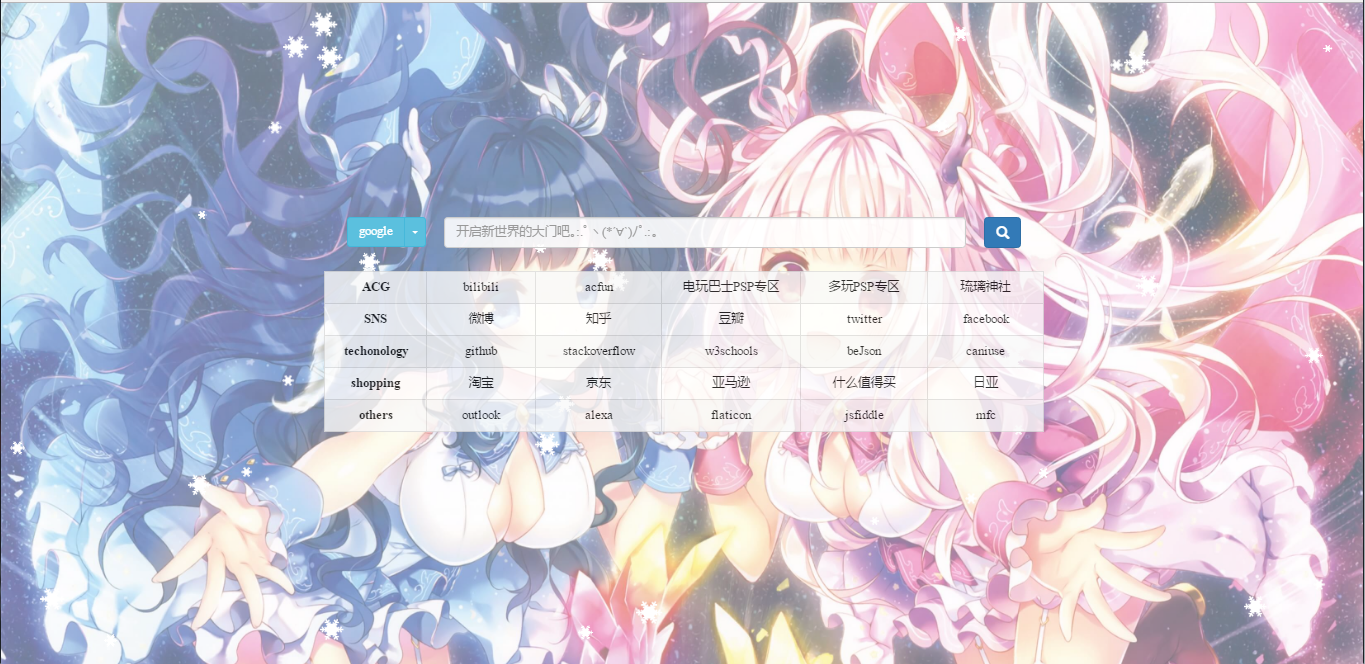Click the ACG category header

tap(376, 287)
